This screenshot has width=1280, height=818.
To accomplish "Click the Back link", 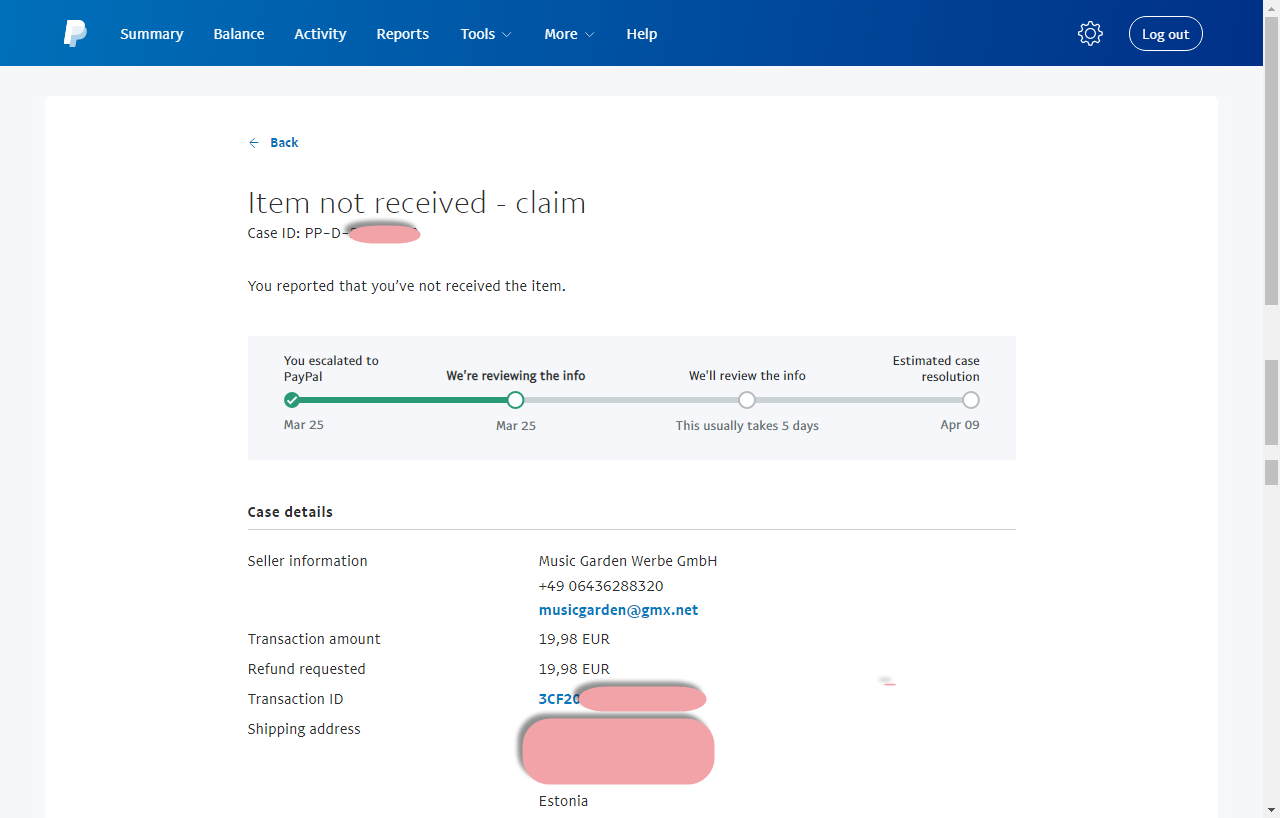I will click(x=284, y=143).
